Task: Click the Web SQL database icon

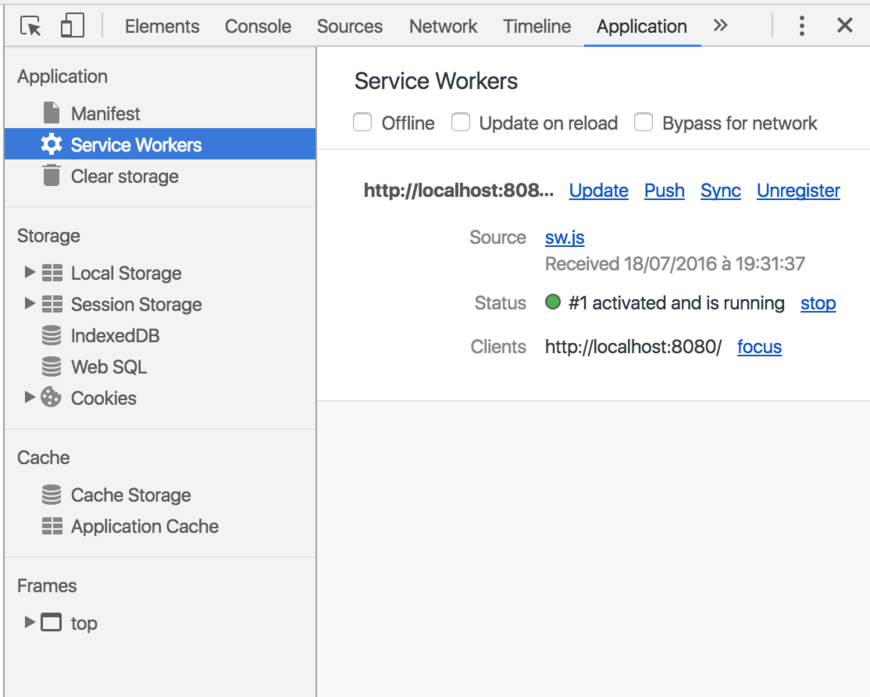Action: click(51, 367)
